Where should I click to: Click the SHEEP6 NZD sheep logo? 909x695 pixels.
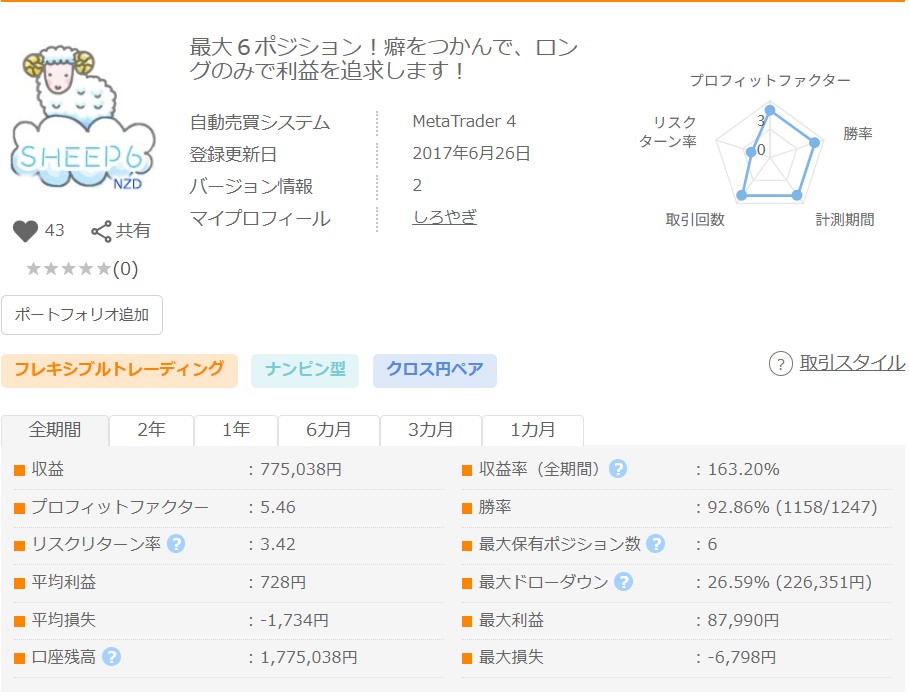[82, 118]
